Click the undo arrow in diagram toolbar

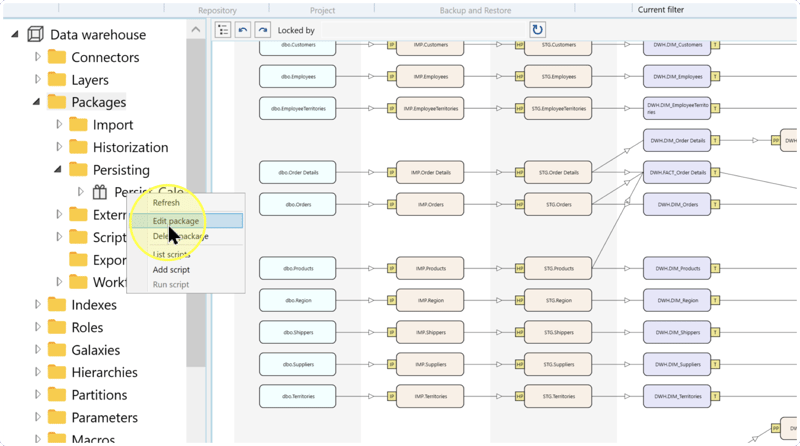tap(243, 30)
